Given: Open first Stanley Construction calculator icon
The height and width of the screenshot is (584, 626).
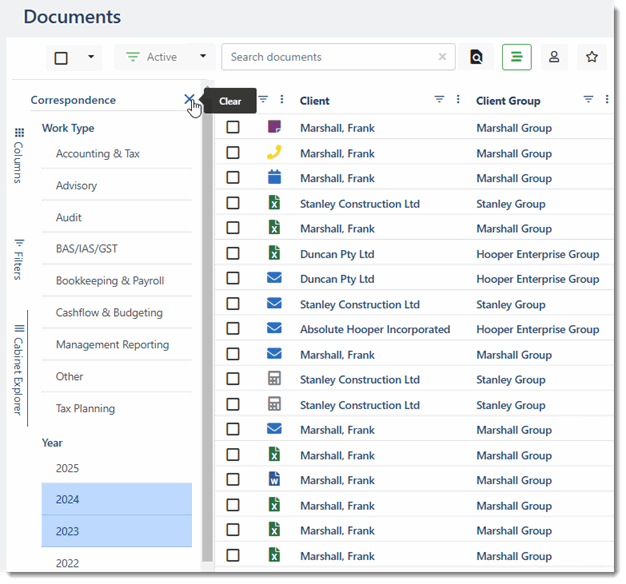Looking at the screenshot, I should click(x=274, y=378).
